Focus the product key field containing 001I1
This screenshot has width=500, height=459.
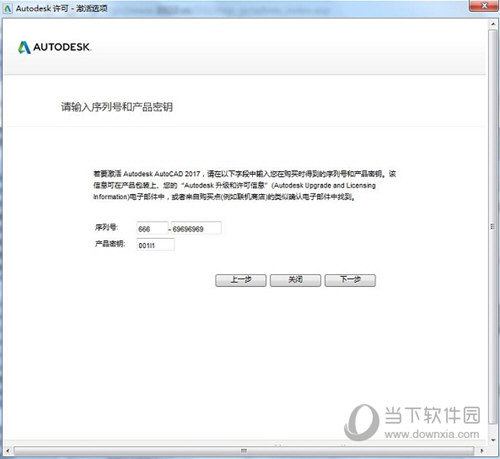click(x=155, y=245)
